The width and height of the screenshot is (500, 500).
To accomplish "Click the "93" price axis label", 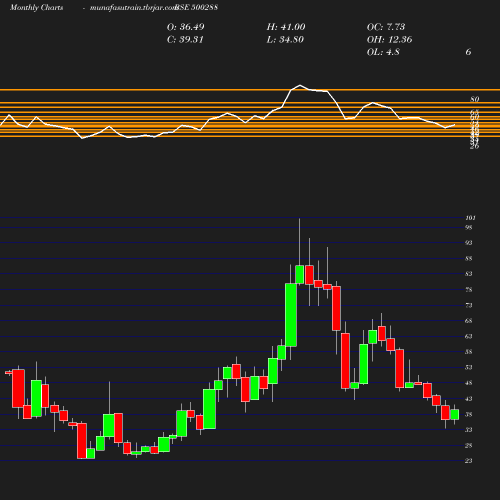I will point(469,243).
